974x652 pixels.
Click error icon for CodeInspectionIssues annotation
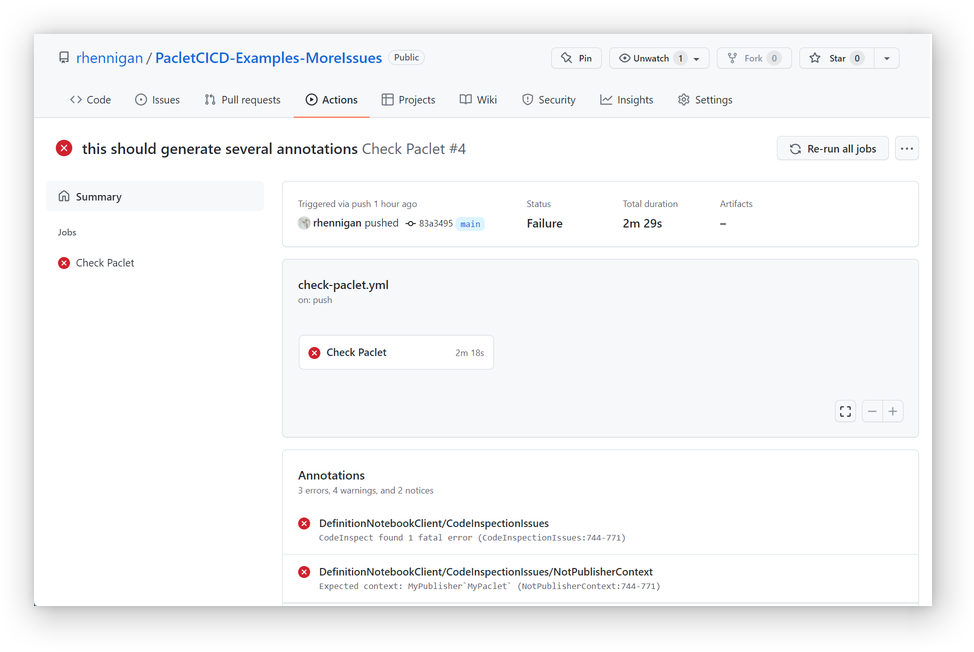[304, 523]
